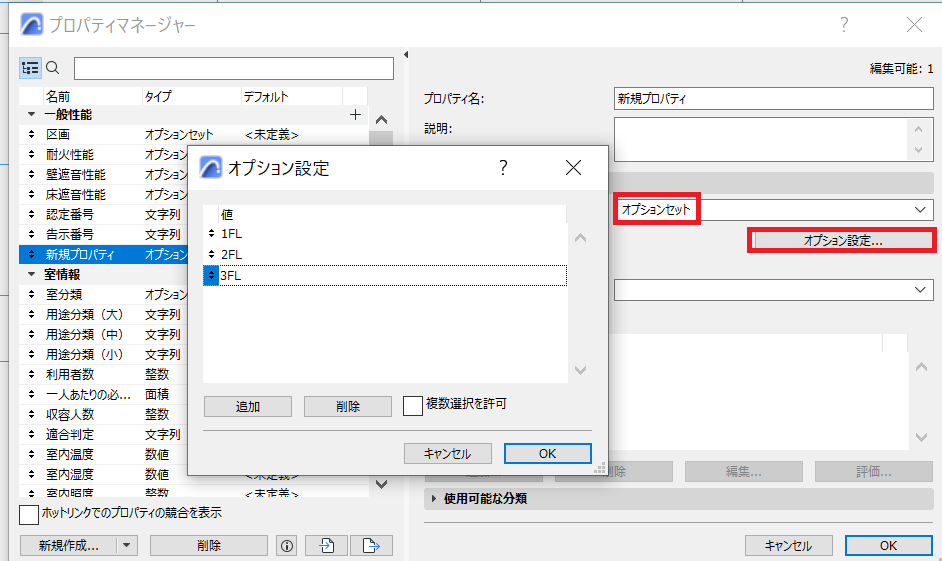Click the reorder handle next to 区画
The height and width of the screenshot is (561, 942).
[31, 135]
